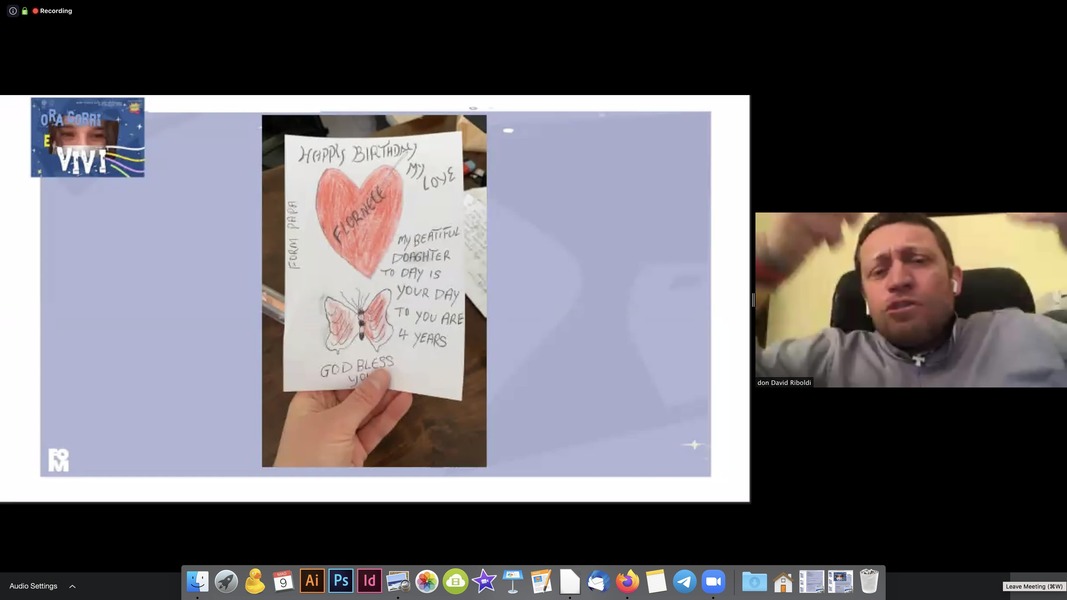Click the Leave Meeting button

[1034, 586]
